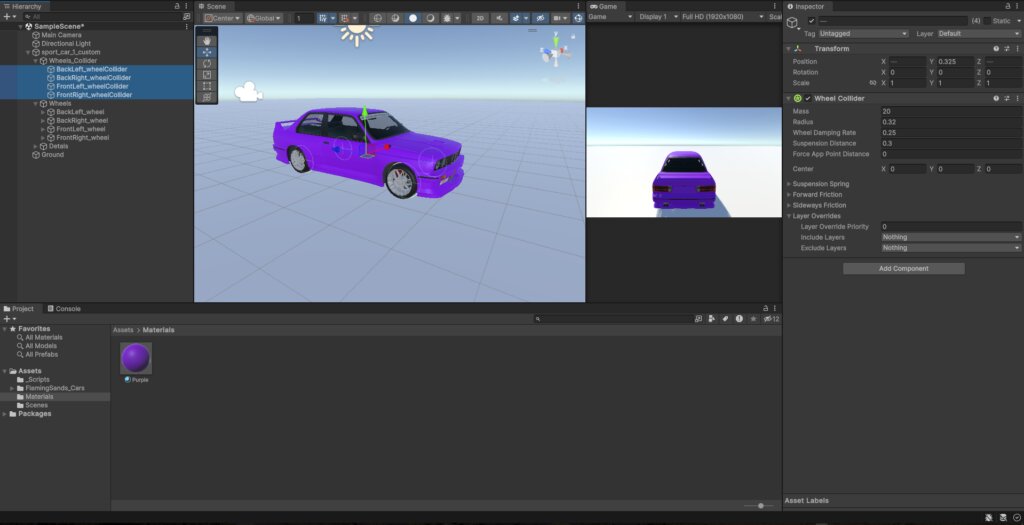Toggle the GameObject active checkbox in Inspector
This screenshot has width=1024, height=525.
[x=812, y=21]
